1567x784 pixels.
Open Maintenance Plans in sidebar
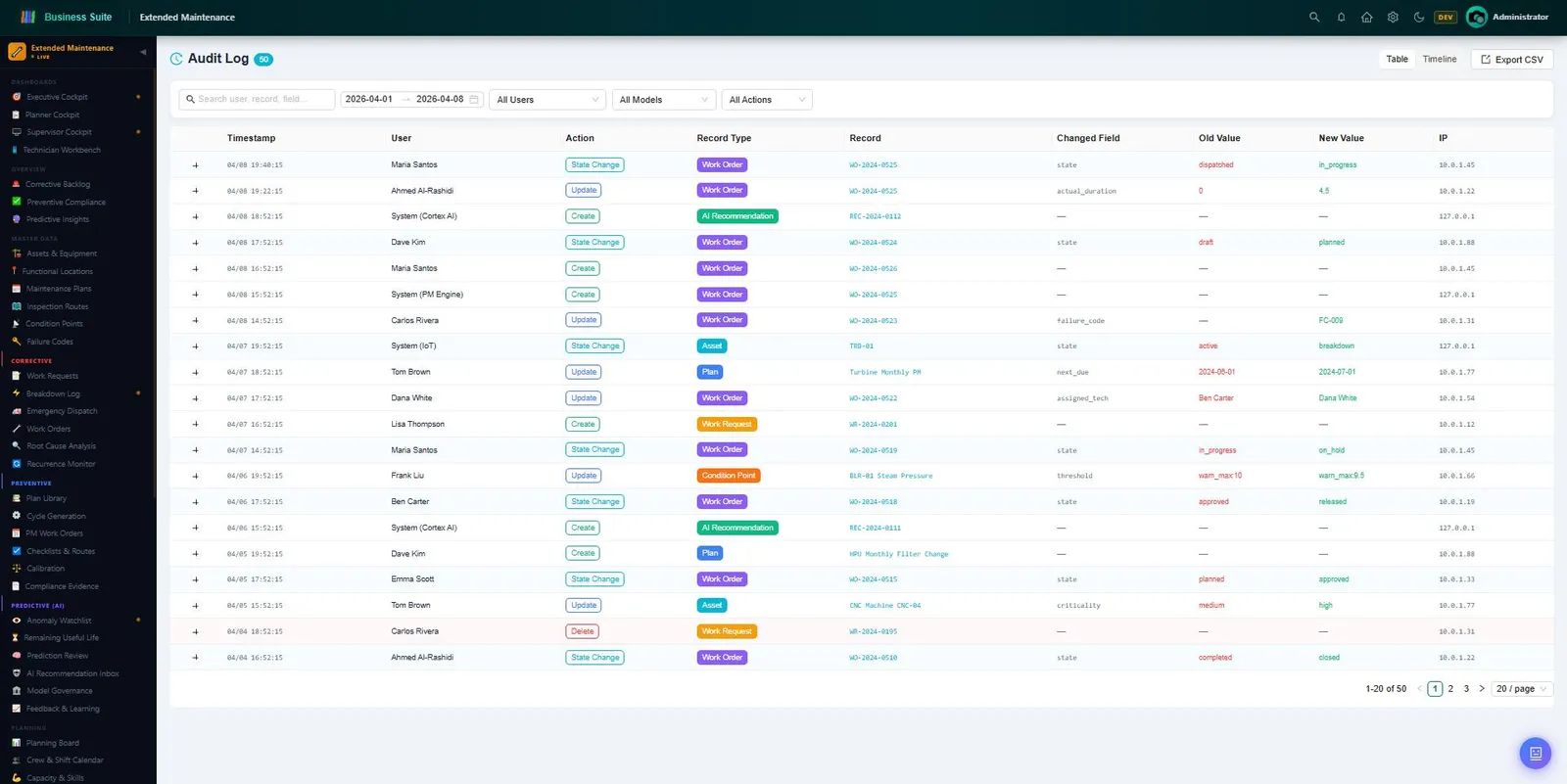point(59,289)
